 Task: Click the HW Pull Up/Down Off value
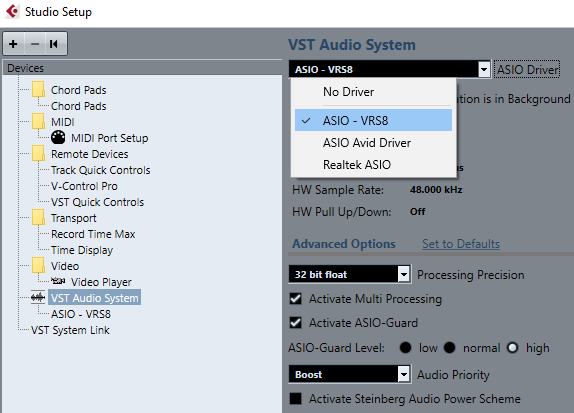pyautogui.click(x=418, y=212)
